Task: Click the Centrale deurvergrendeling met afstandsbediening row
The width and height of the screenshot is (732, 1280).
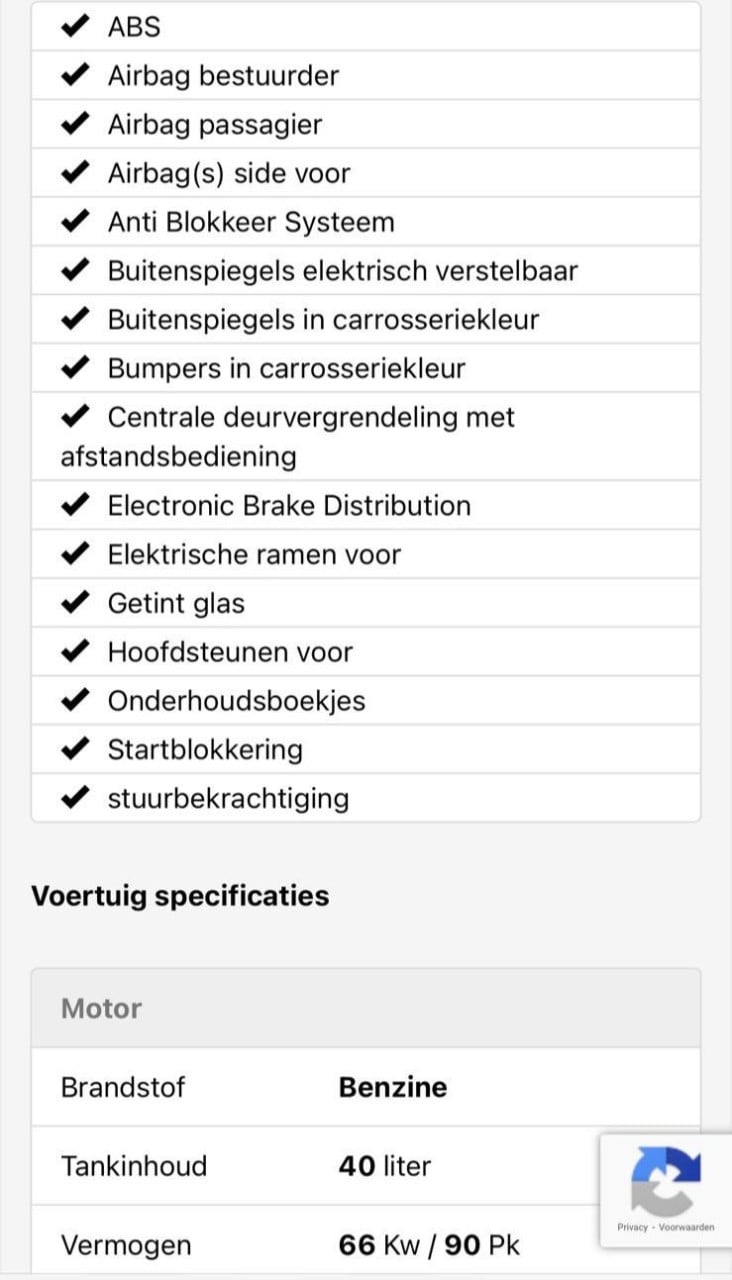Action: (366, 437)
